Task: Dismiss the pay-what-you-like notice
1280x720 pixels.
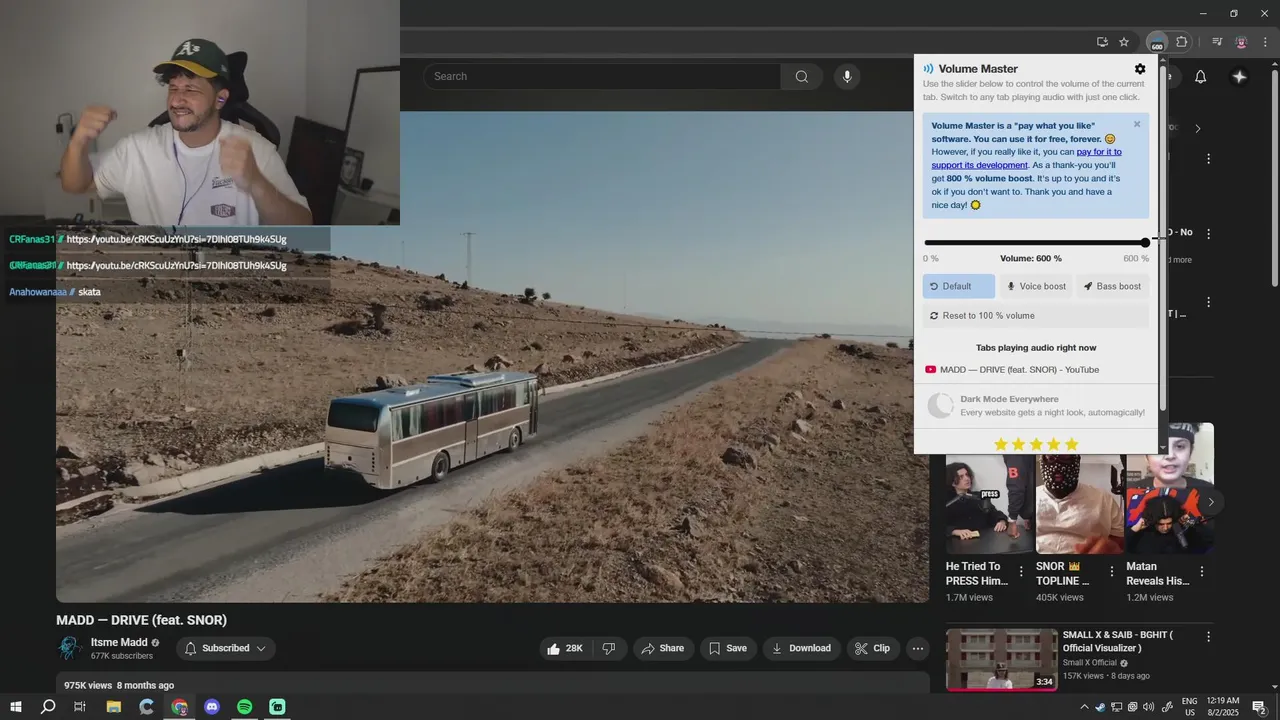Action: coord(1137,125)
